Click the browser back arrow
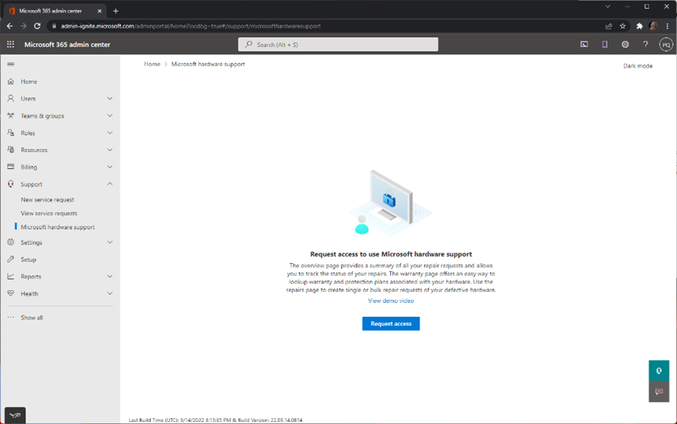 [10, 26]
